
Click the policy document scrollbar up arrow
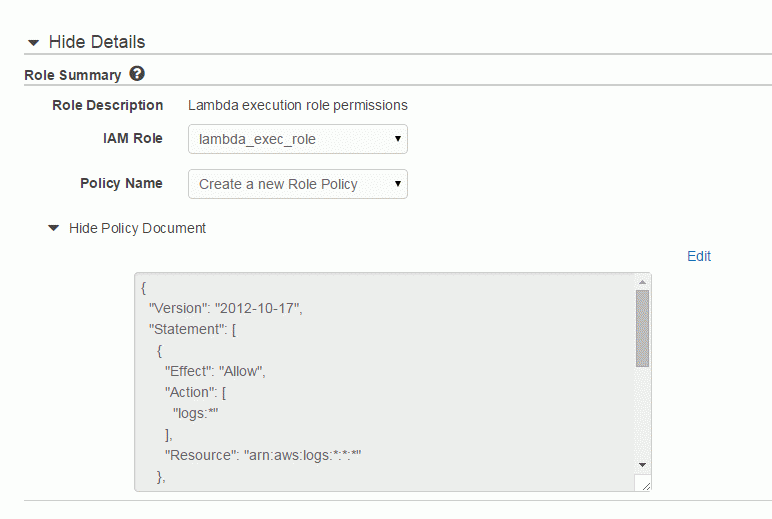[642, 282]
